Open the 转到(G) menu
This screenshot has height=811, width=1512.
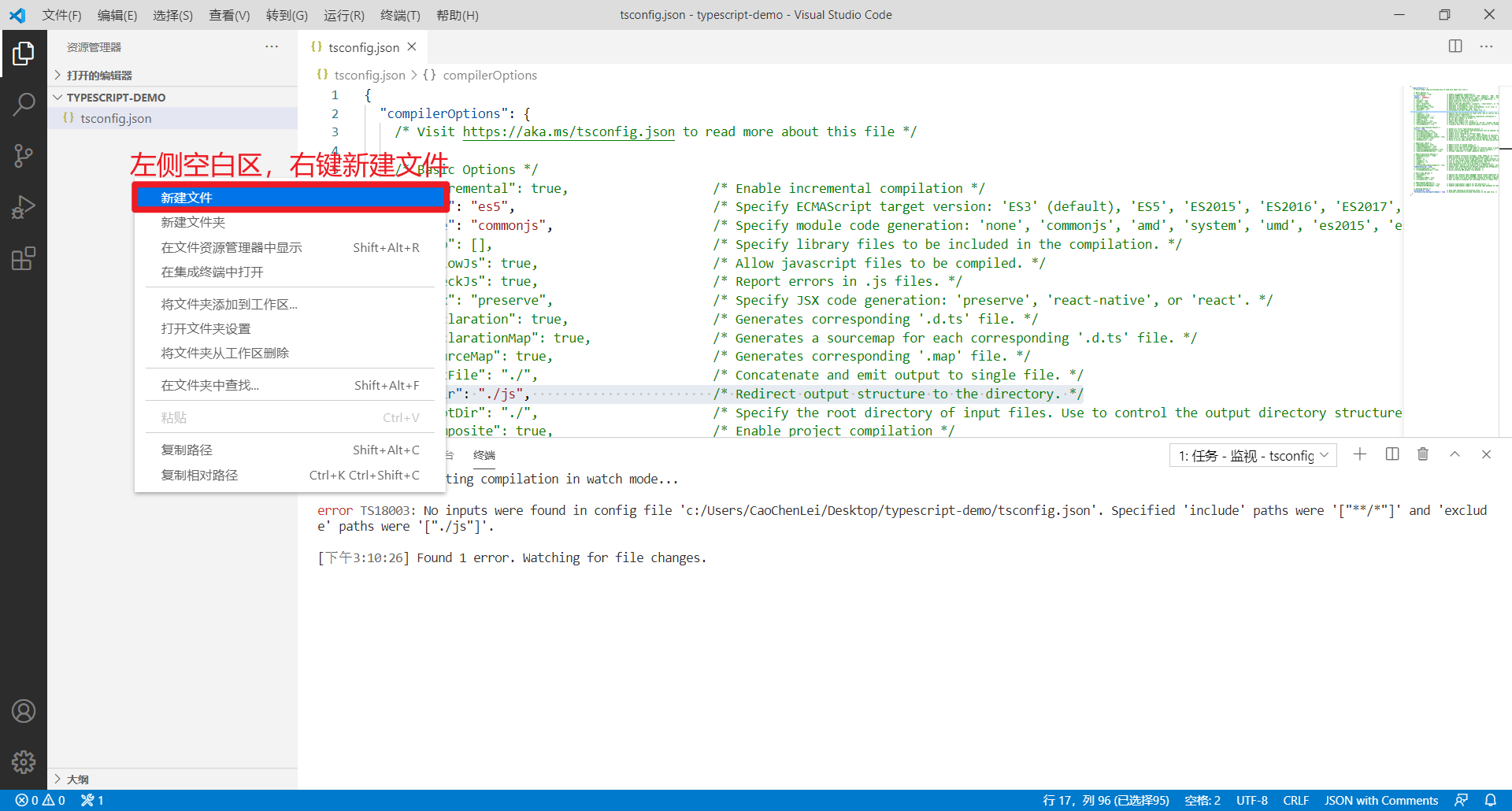click(287, 15)
